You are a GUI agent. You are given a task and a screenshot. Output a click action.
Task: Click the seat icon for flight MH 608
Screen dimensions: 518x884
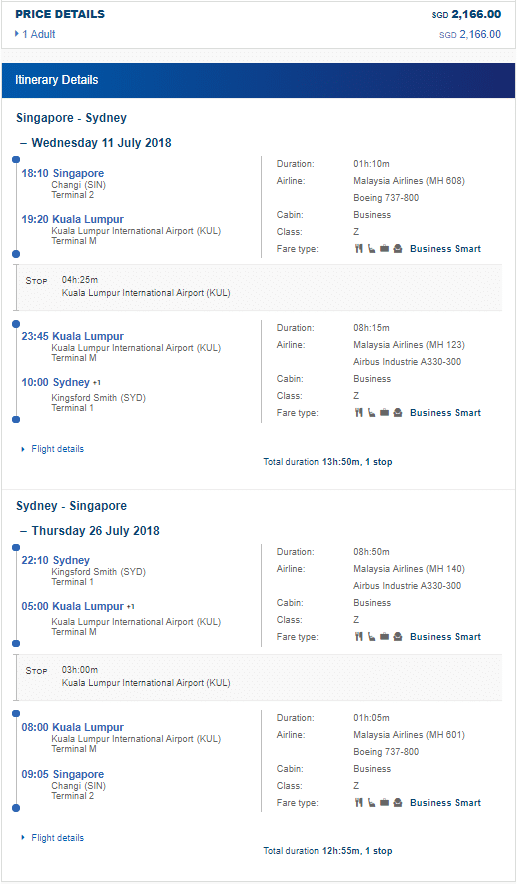(x=371, y=249)
